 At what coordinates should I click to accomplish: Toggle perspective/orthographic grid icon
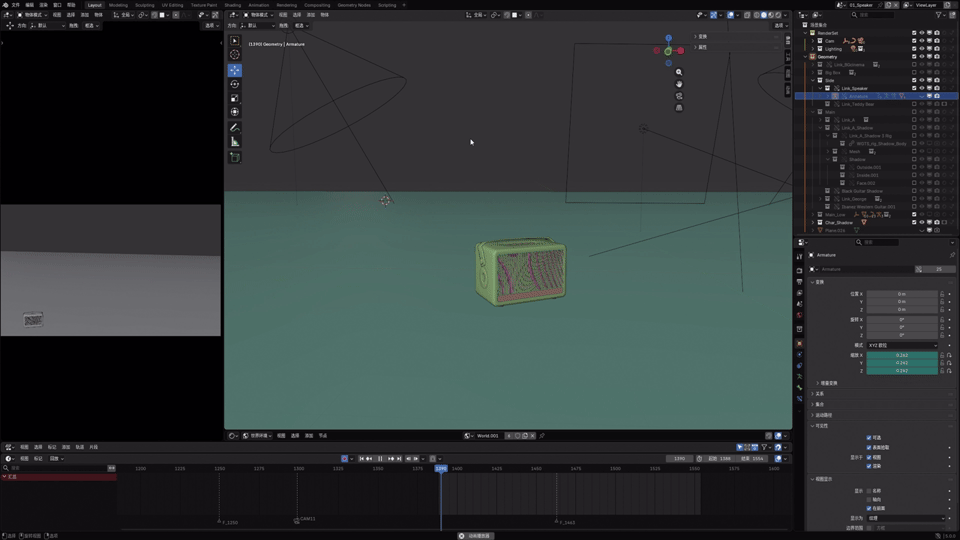(x=679, y=108)
